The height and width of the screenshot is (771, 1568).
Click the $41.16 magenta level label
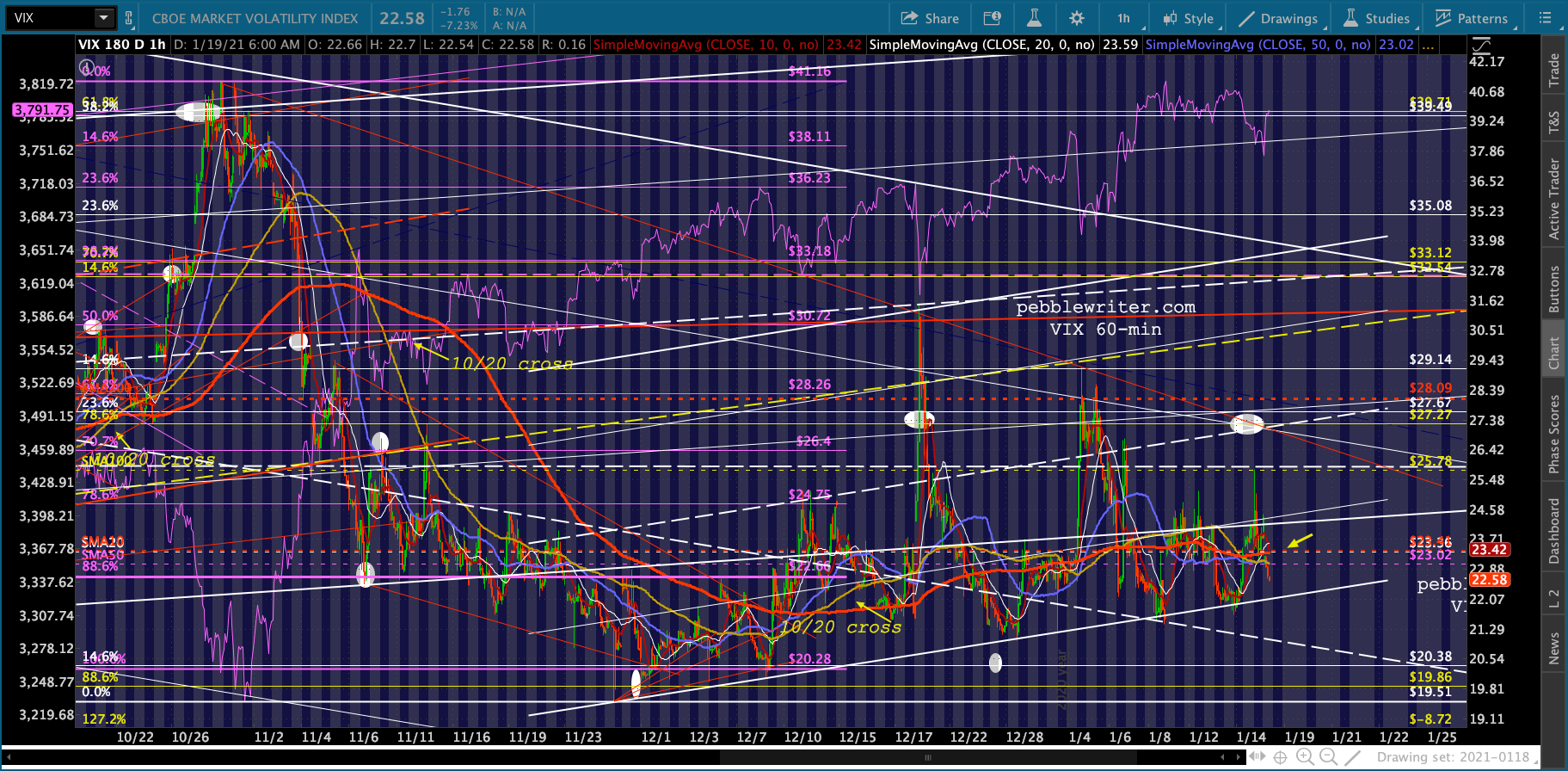coord(809,71)
